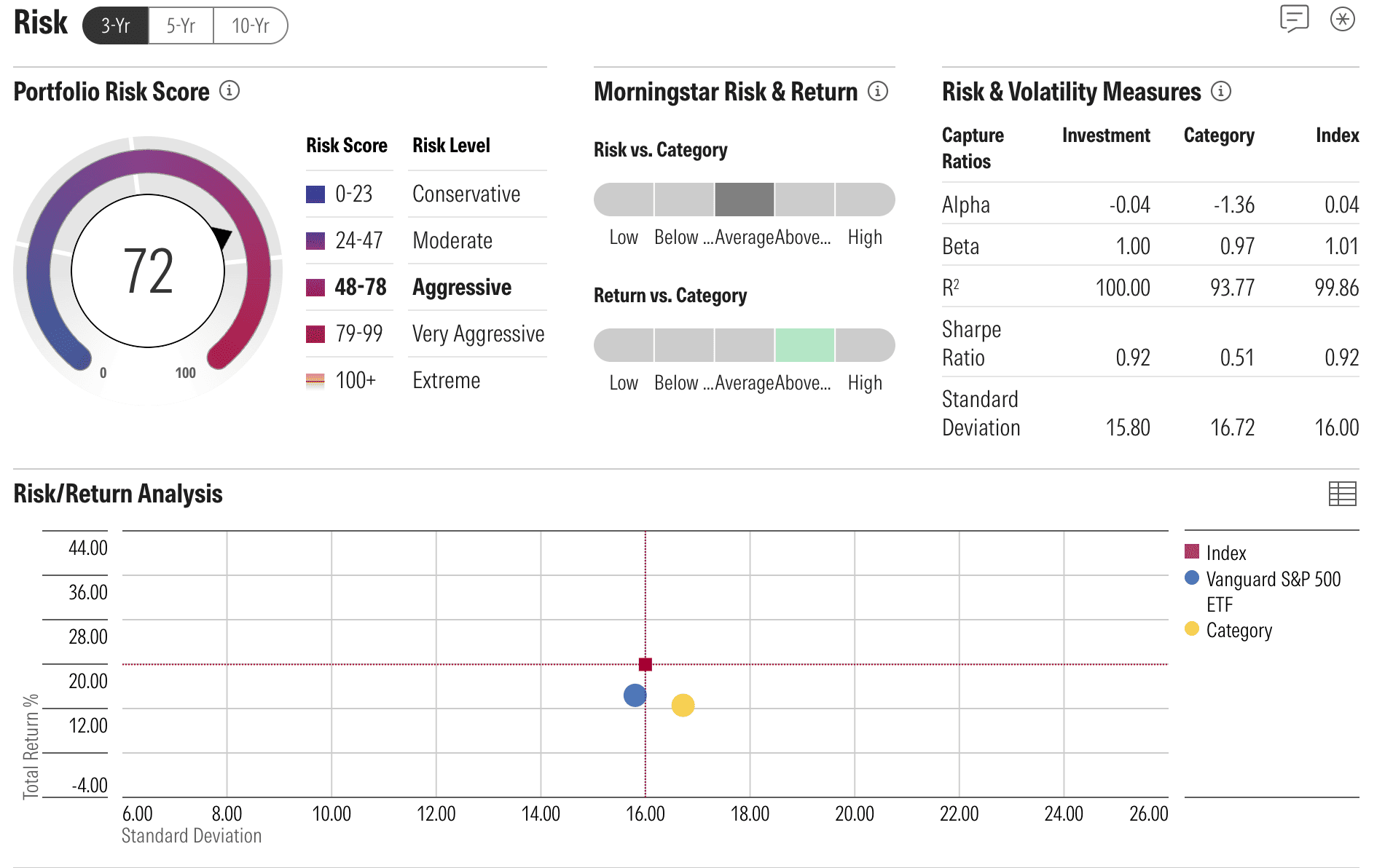Click the green Above Average return segment
This screenshot has height=868, width=1393.
[804, 345]
